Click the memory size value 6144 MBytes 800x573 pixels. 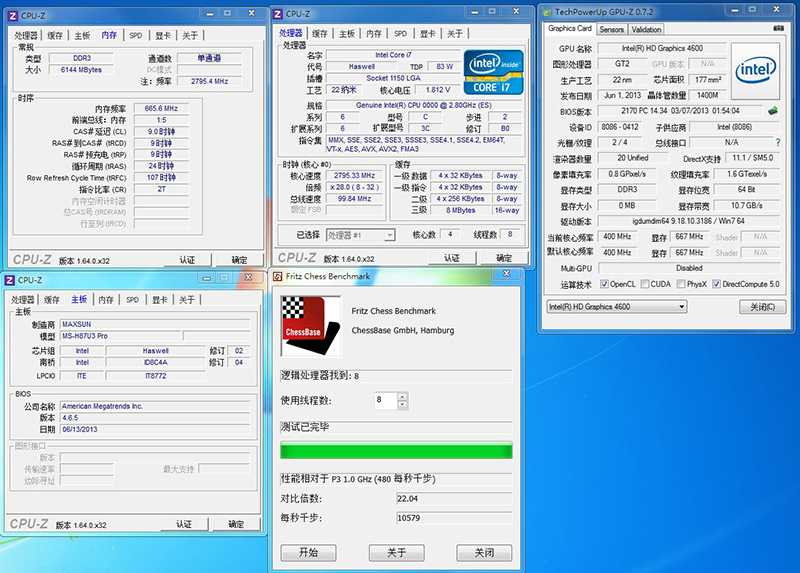tap(81, 70)
